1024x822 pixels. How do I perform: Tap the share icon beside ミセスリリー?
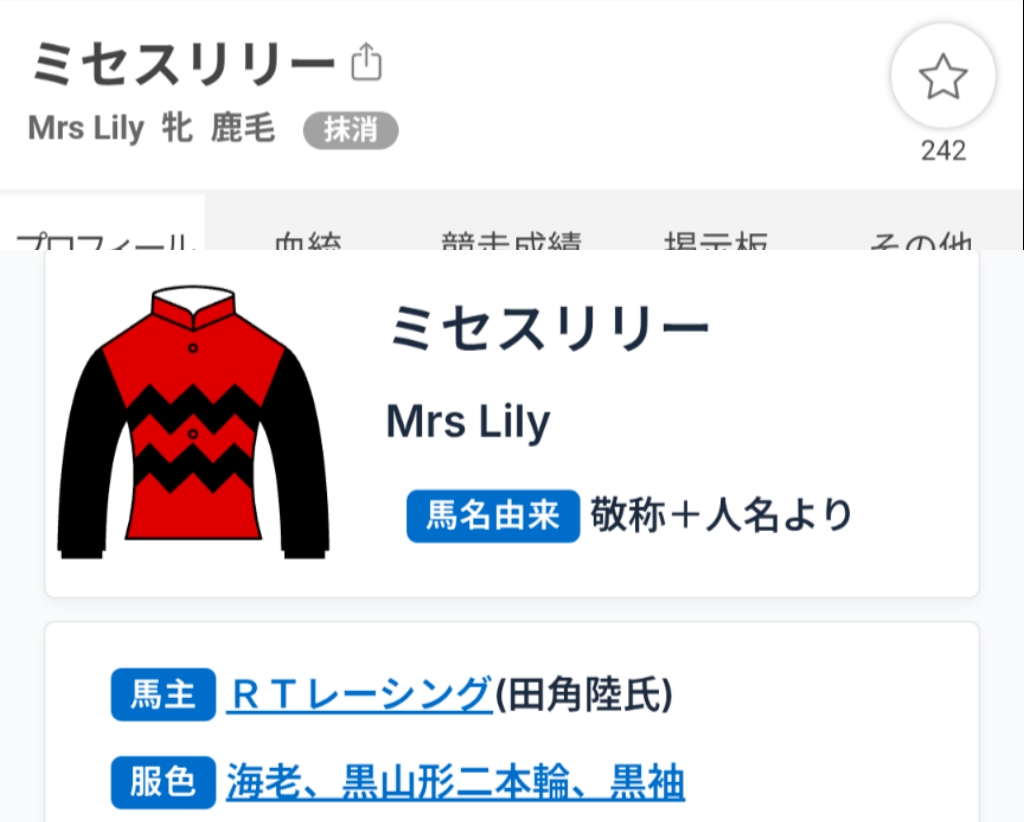click(x=366, y=62)
